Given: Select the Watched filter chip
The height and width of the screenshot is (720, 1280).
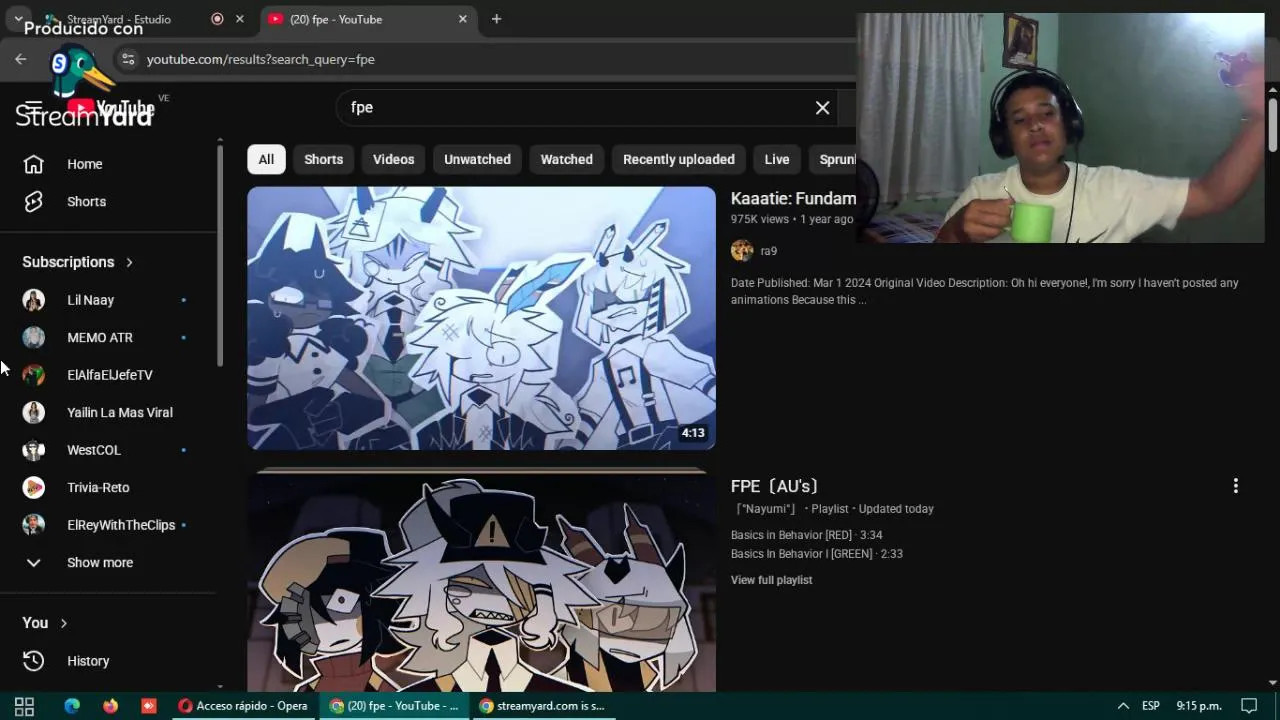Looking at the screenshot, I should [567, 159].
